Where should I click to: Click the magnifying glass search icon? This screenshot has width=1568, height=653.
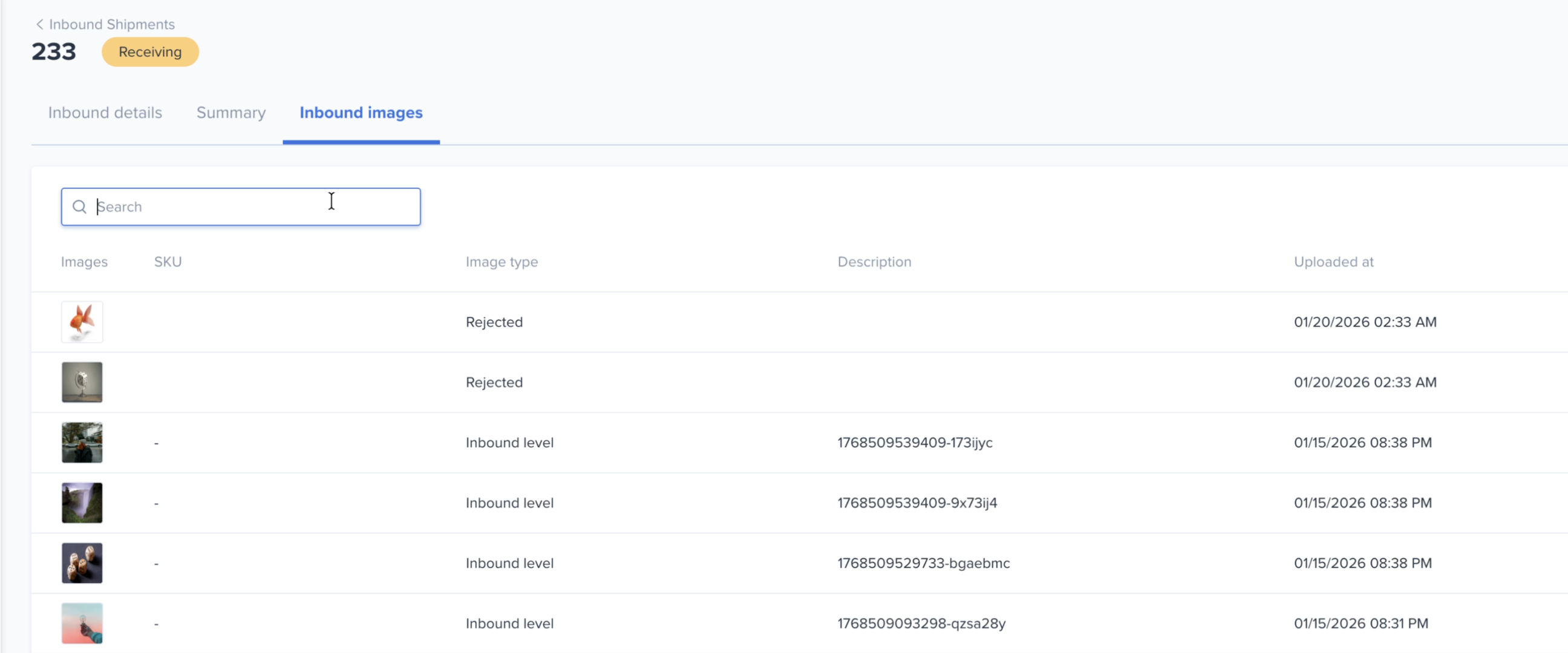[x=79, y=207]
